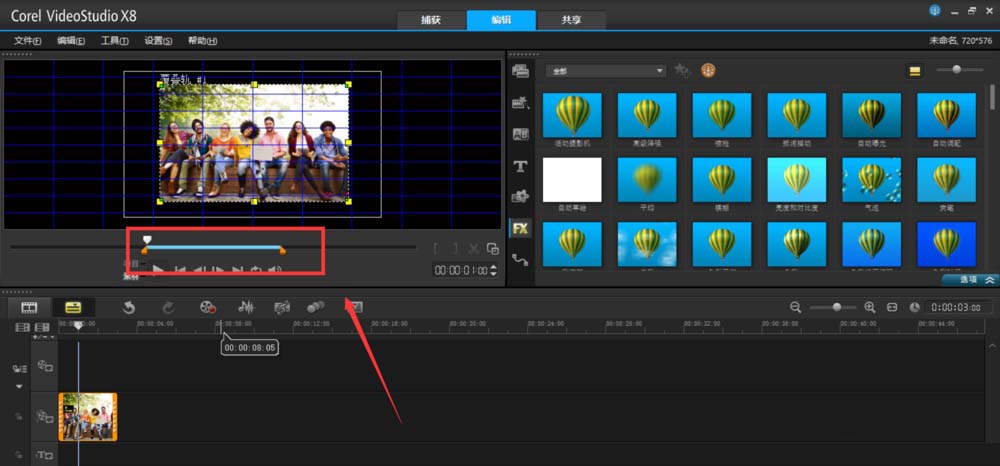Zoom in on the timeline
The height and width of the screenshot is (466, 1000).
point(869,307)
